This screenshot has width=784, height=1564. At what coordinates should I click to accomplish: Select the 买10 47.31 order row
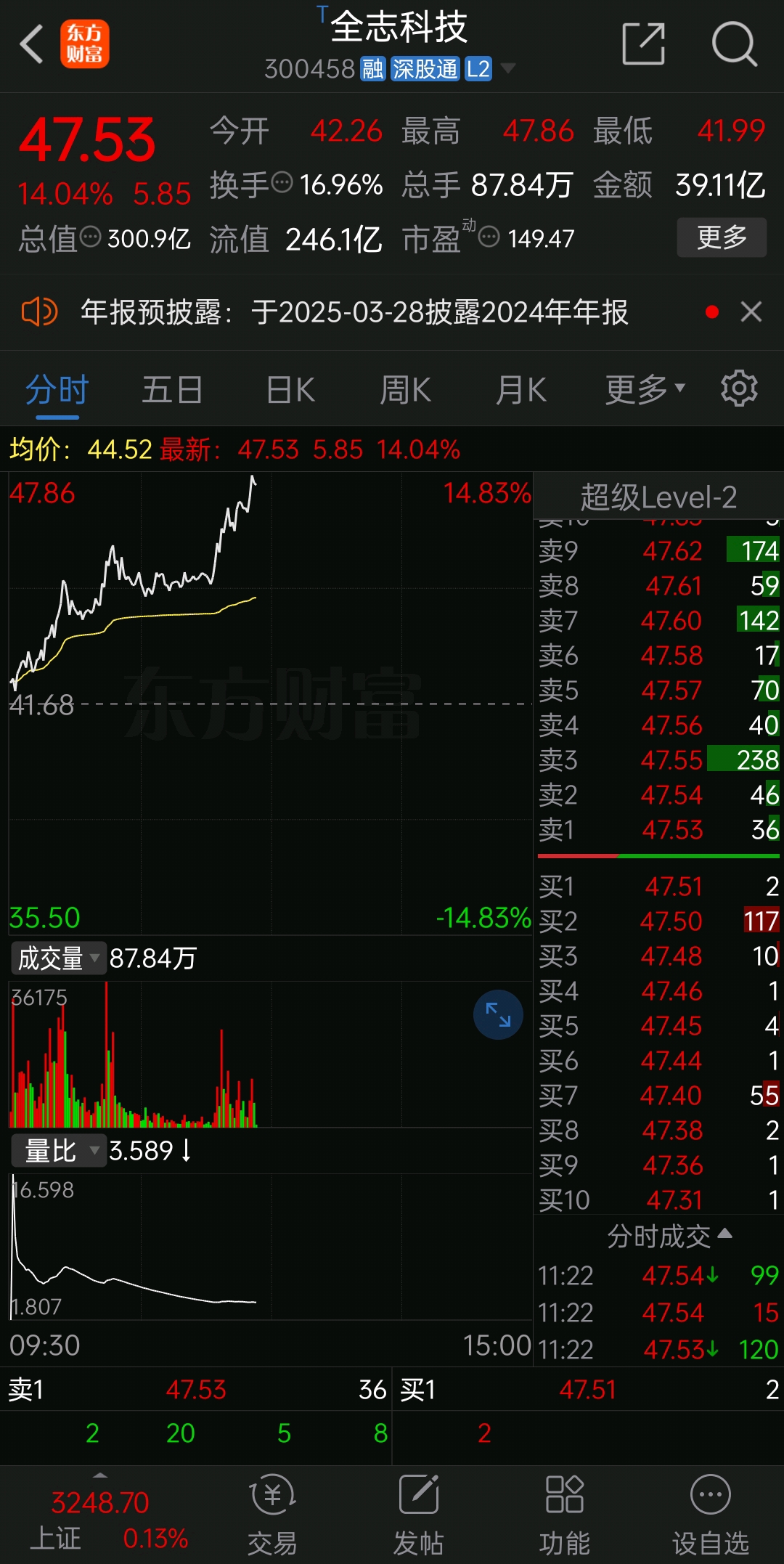click(658, 1200)
